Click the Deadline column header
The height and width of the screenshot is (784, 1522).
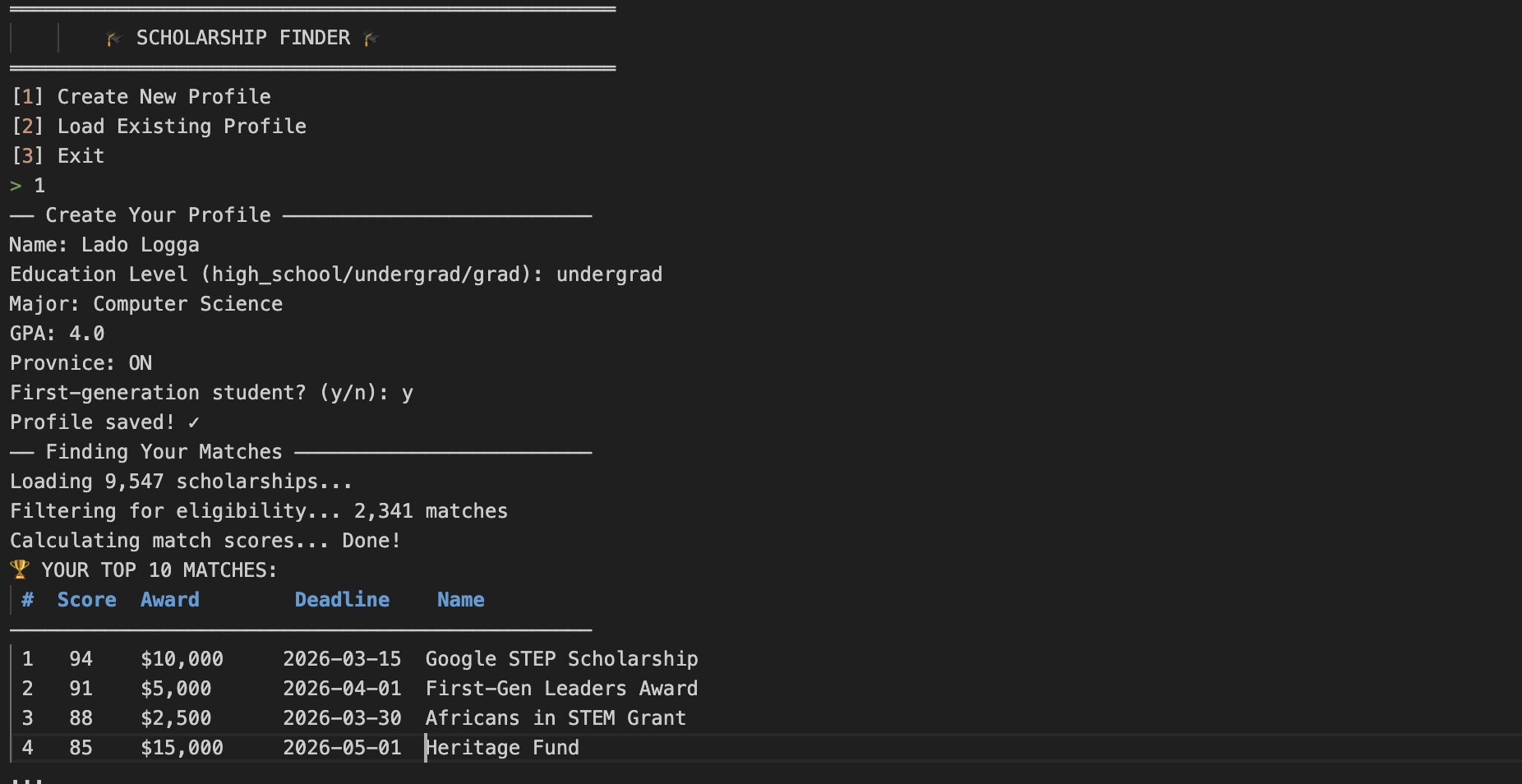[342, 600]
